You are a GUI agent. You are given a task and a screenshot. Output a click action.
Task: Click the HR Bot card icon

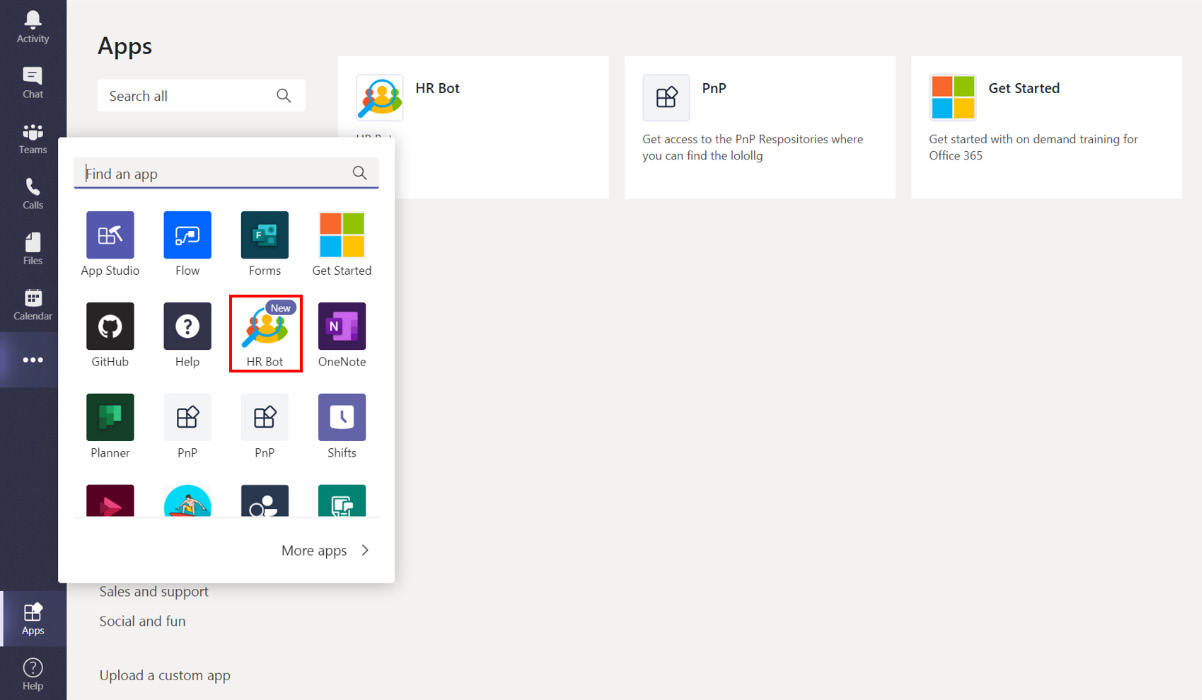pyautogui.click(x=380, y=98)
